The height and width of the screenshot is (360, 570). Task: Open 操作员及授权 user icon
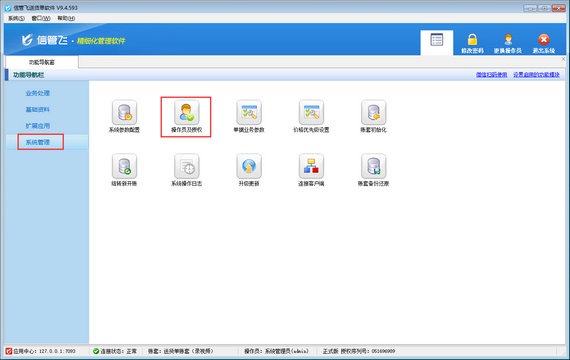click(x=186, y=112)
